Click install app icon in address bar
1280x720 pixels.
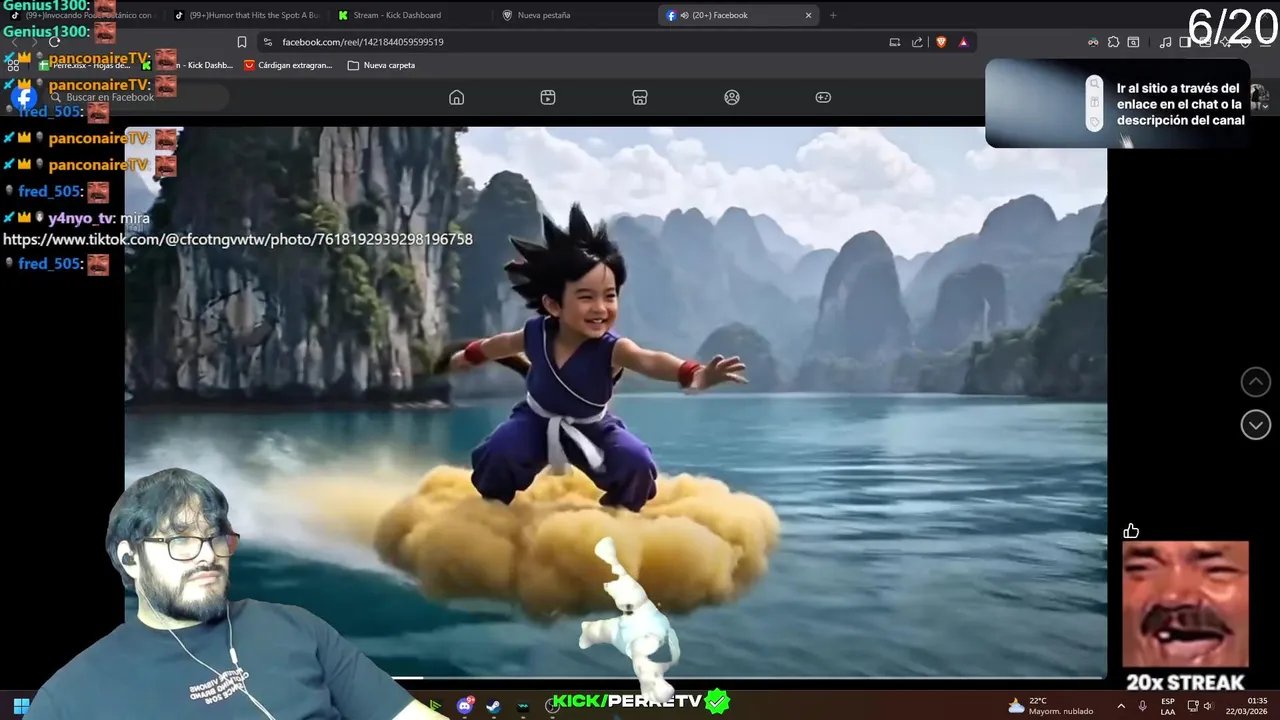[x=894, y=42]
